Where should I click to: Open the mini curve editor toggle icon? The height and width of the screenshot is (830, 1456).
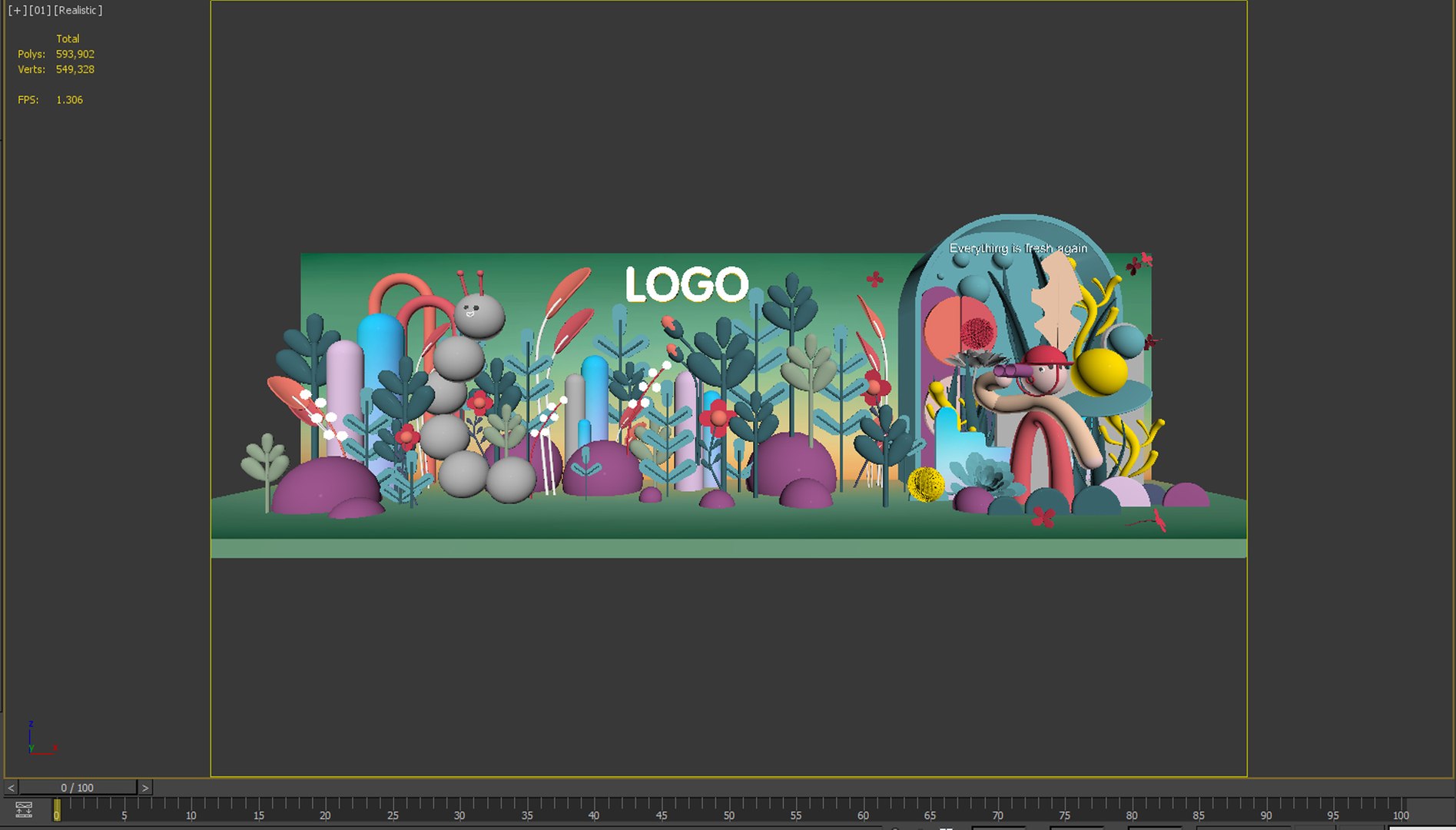[x=24, y=809]
